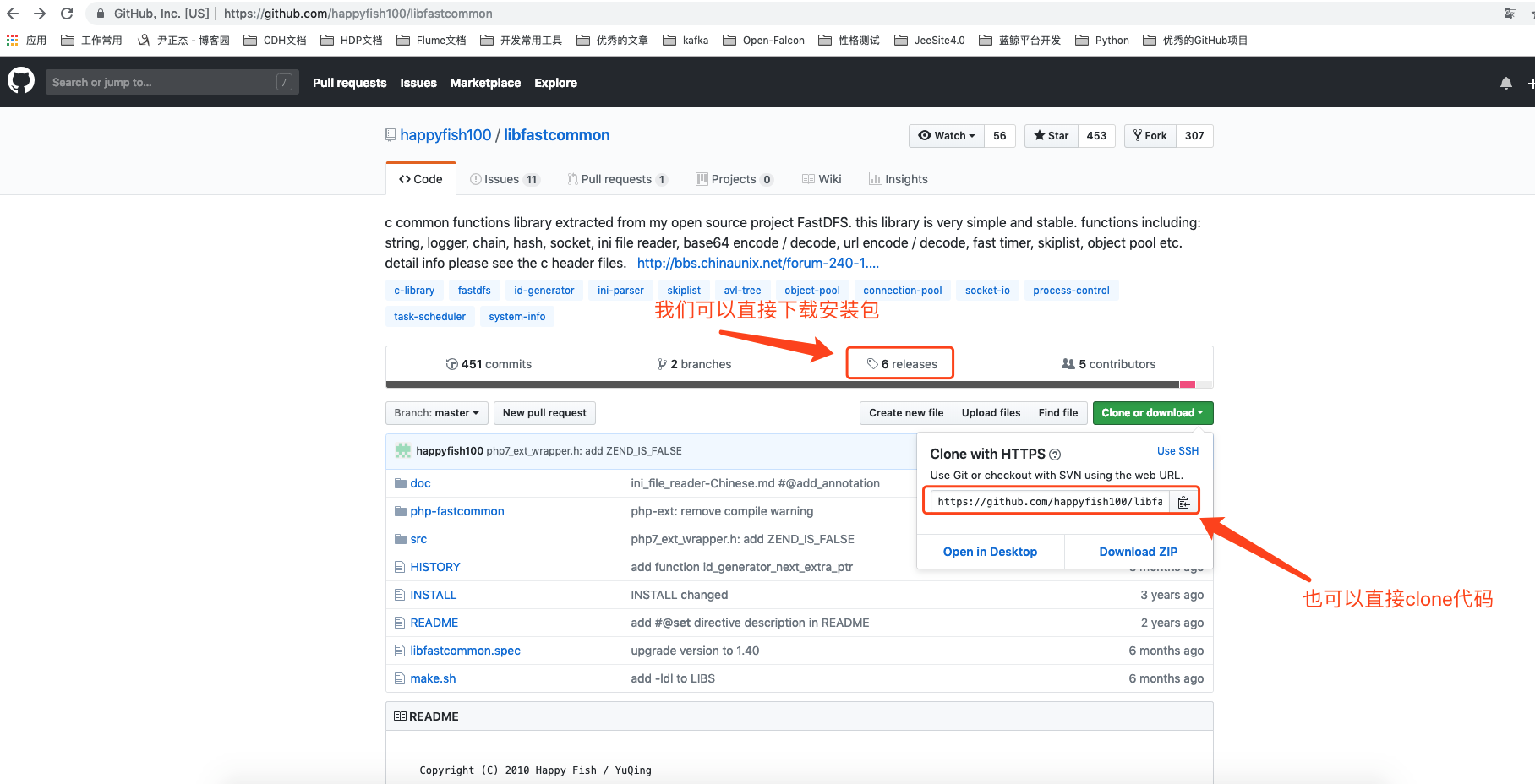
Task: Click Create new file button
Action: click(906, 413)
